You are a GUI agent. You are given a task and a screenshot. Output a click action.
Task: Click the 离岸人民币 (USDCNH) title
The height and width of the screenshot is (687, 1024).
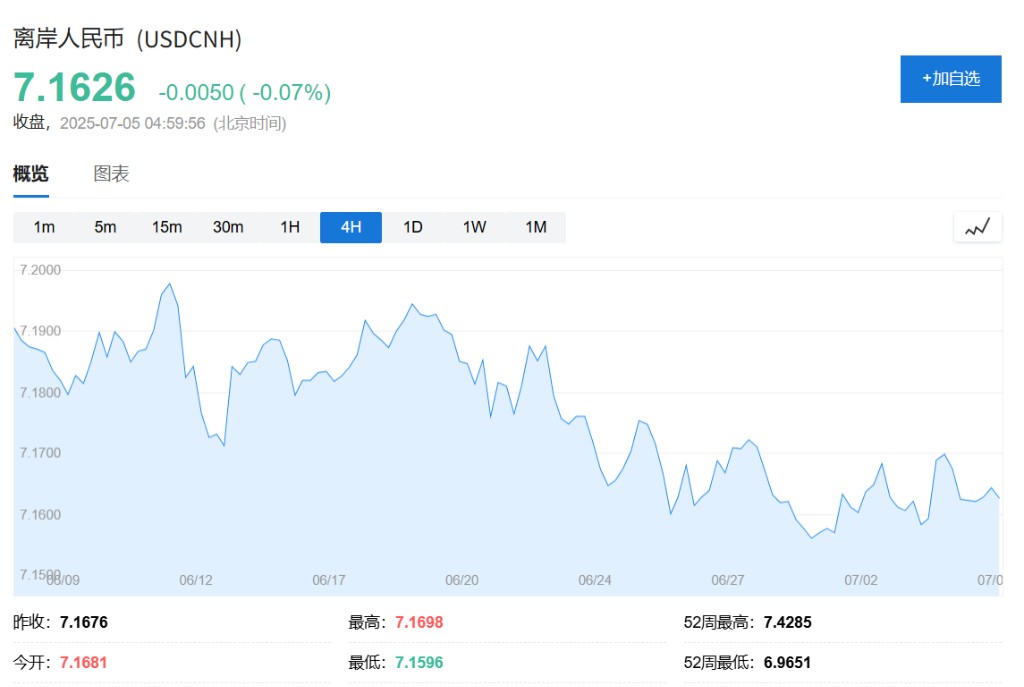pos(127,39)
